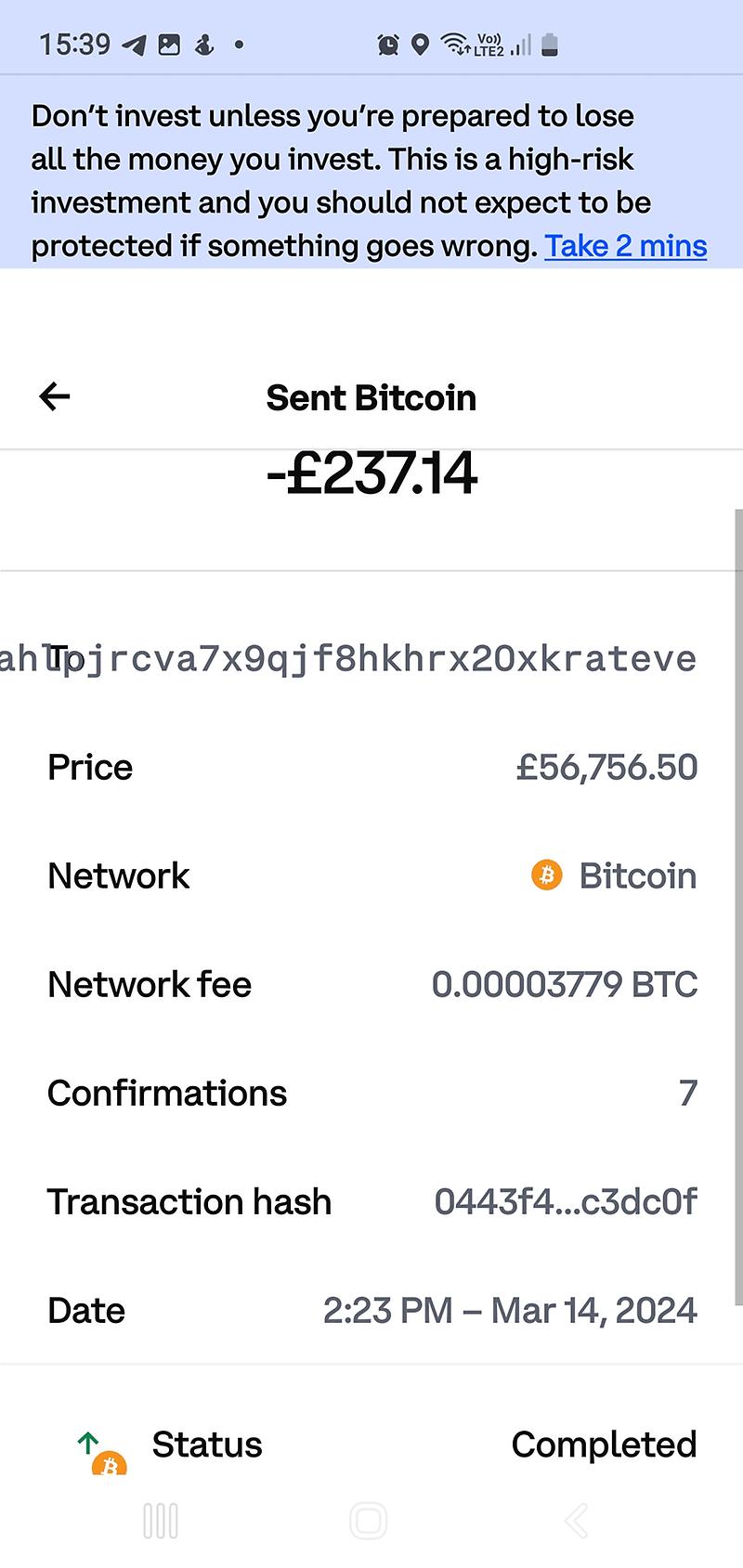Tap the Completed status text
Screen dimensions: 743x1568
point(604,1445)
